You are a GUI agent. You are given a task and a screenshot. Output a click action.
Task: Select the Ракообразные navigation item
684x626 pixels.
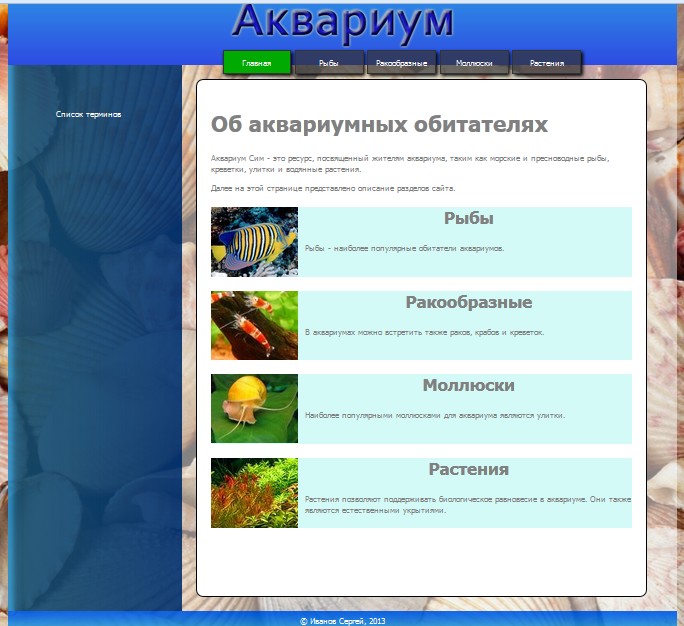point(402,63)
